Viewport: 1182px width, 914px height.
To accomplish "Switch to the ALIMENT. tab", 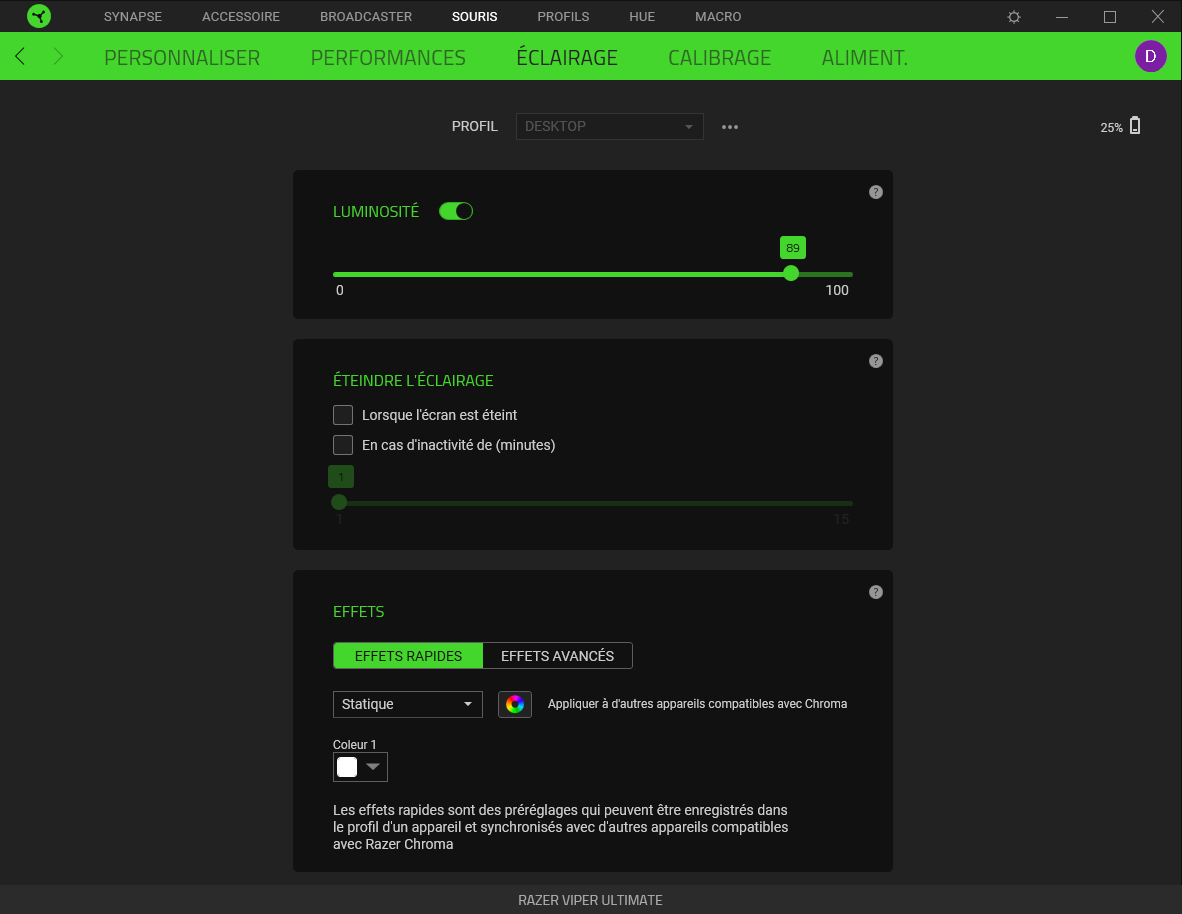I will click(865, 57).
